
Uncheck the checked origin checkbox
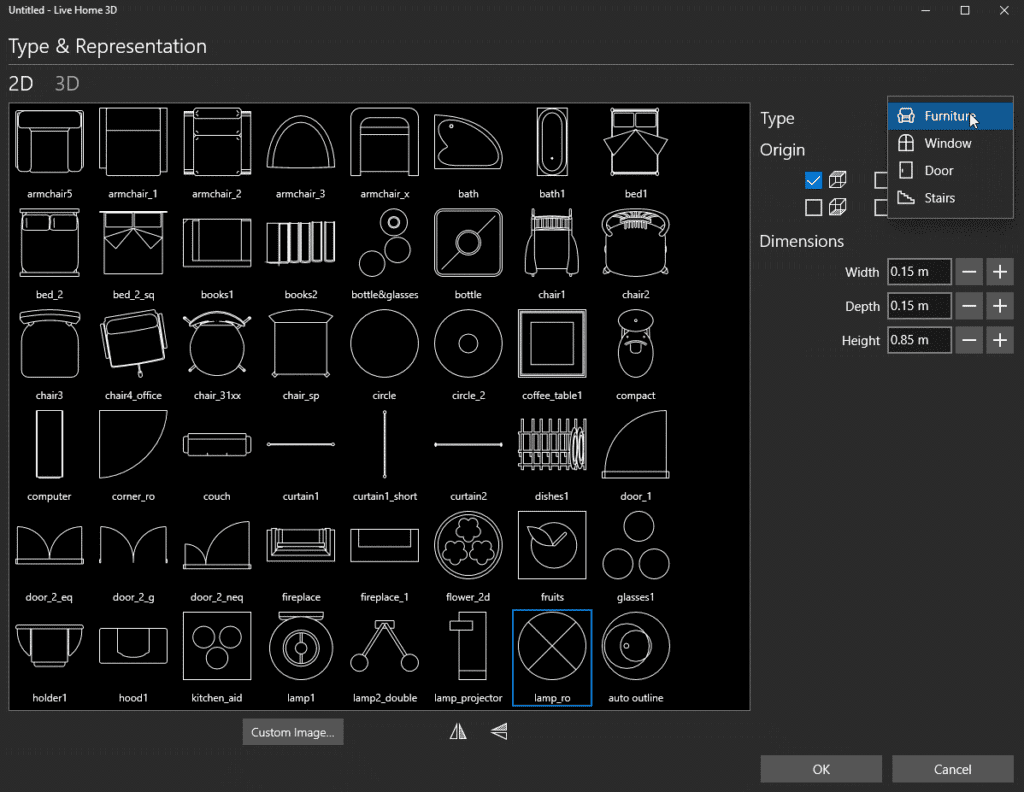coord(813,180)
